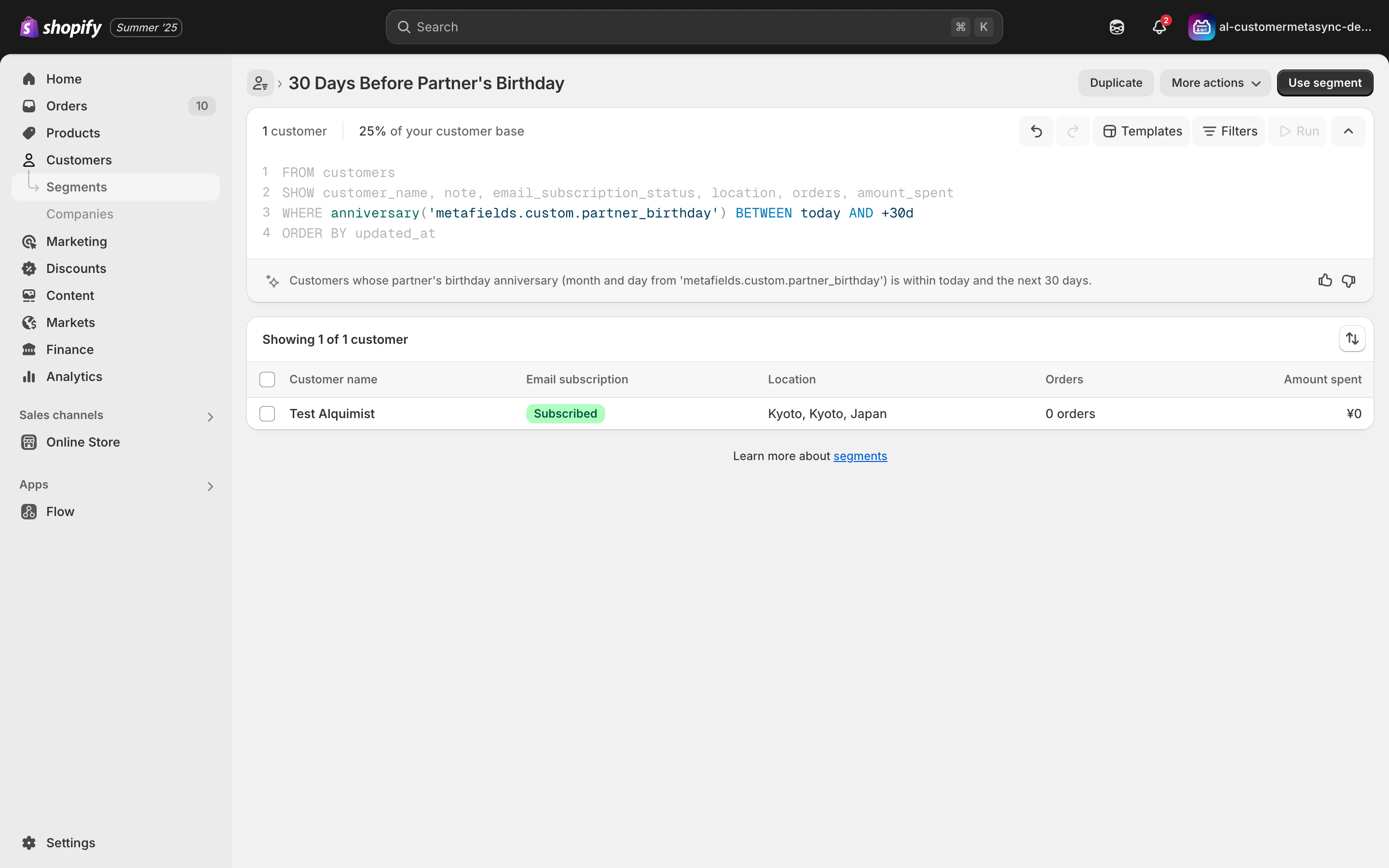
Task: Open the Flow app
Action: 115,512
